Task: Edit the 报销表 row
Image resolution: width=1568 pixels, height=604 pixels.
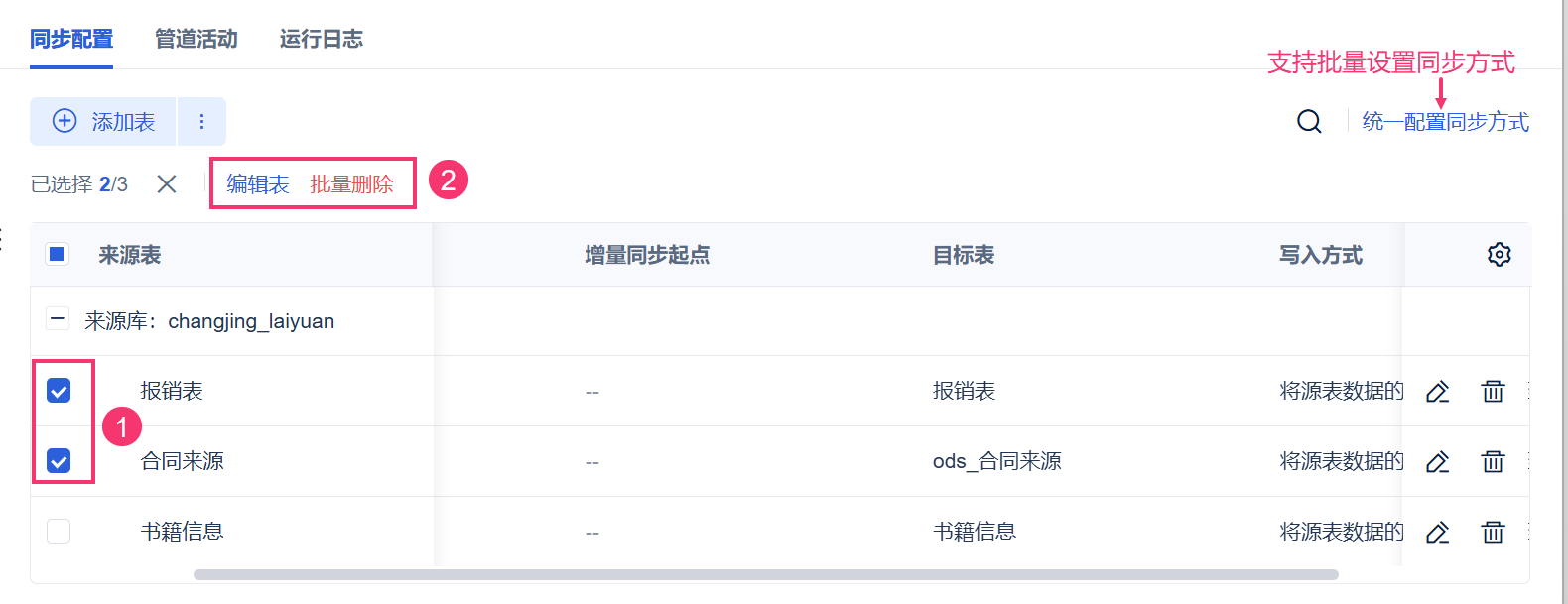Action: (x=1437, y=392)
